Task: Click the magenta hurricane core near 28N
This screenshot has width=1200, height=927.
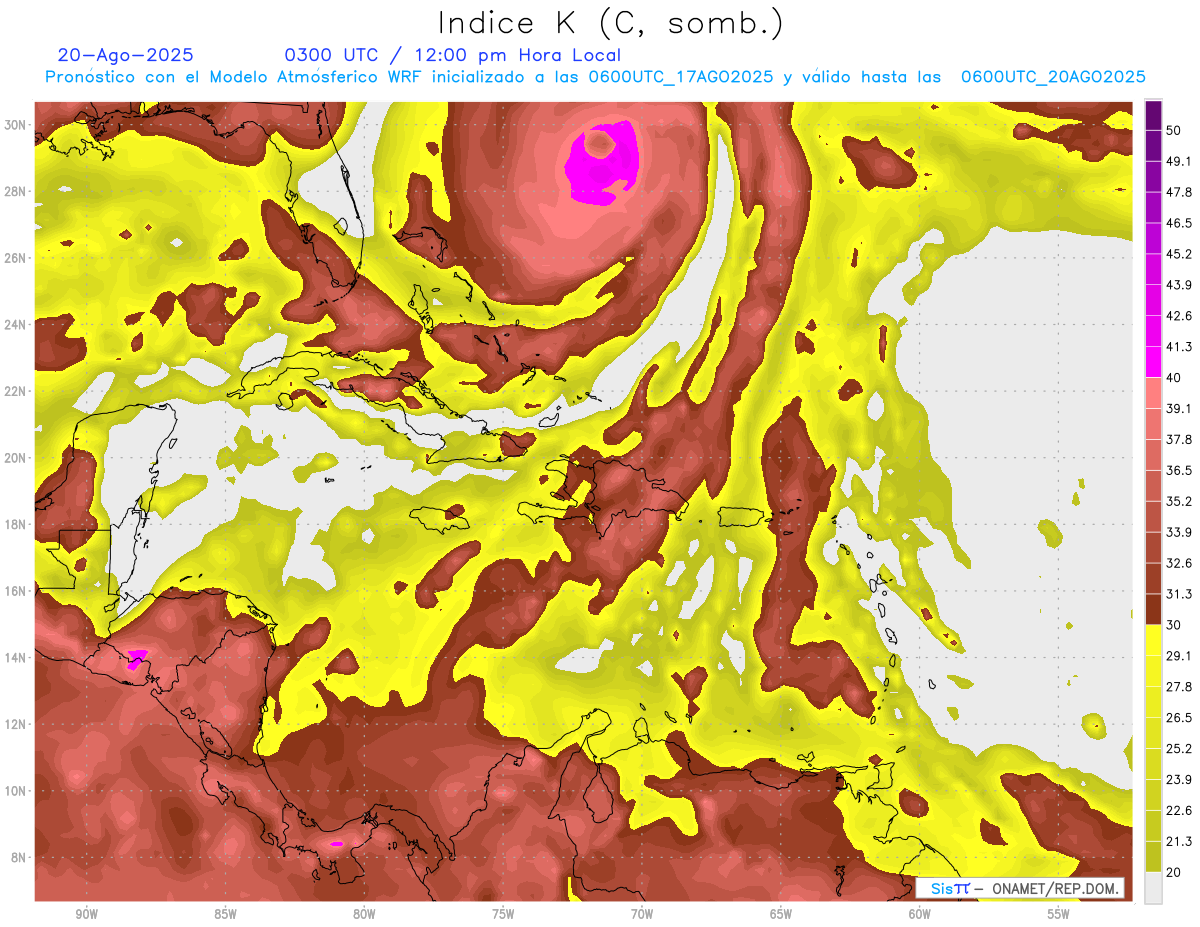Action: 601,165
